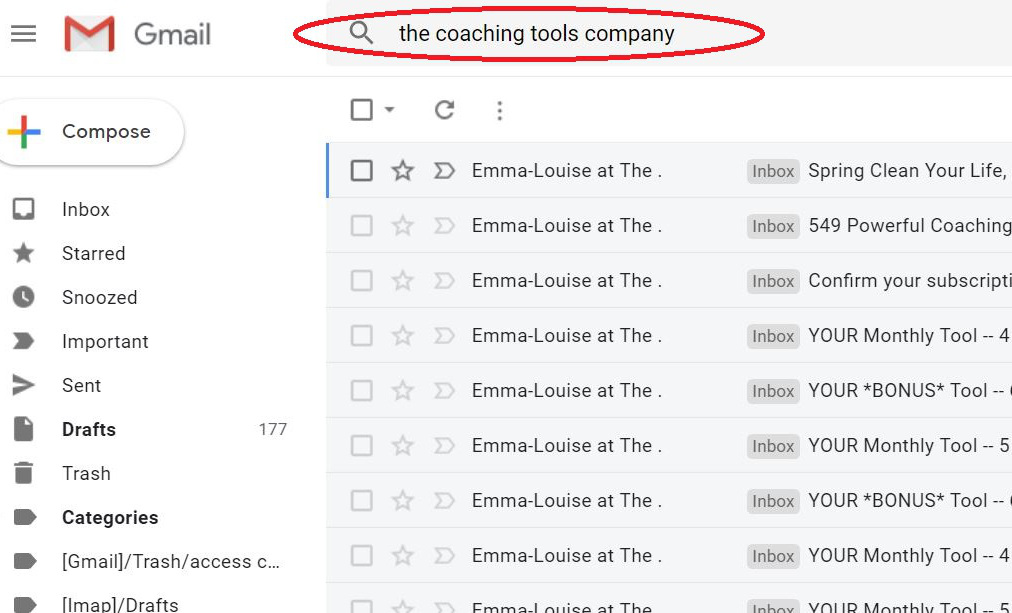Screen dimensions: 1012x613
Task: Refresh the email list
Action: 444,110
